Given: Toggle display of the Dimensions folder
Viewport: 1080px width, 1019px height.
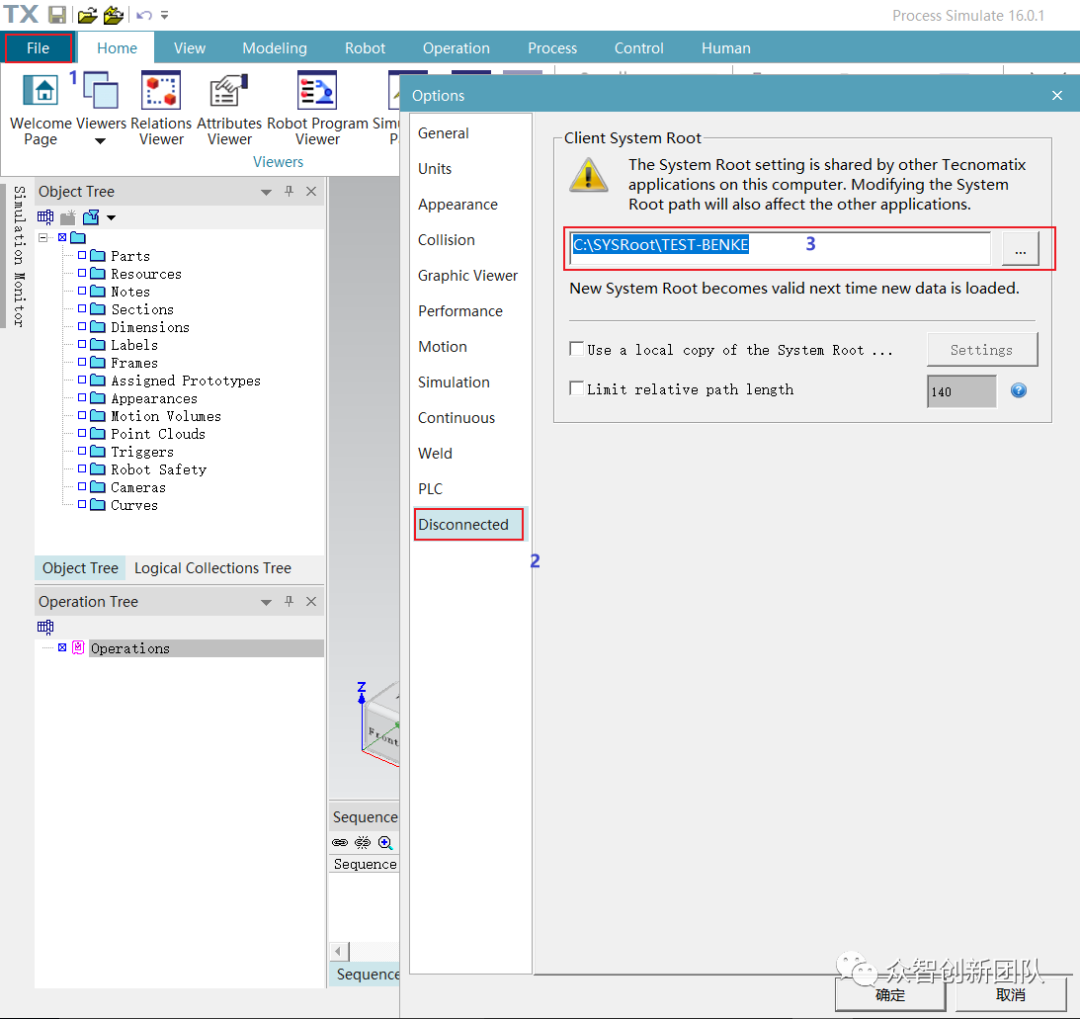Looking at the screenshot, I should pyautogui.click(x=82, y=327).
